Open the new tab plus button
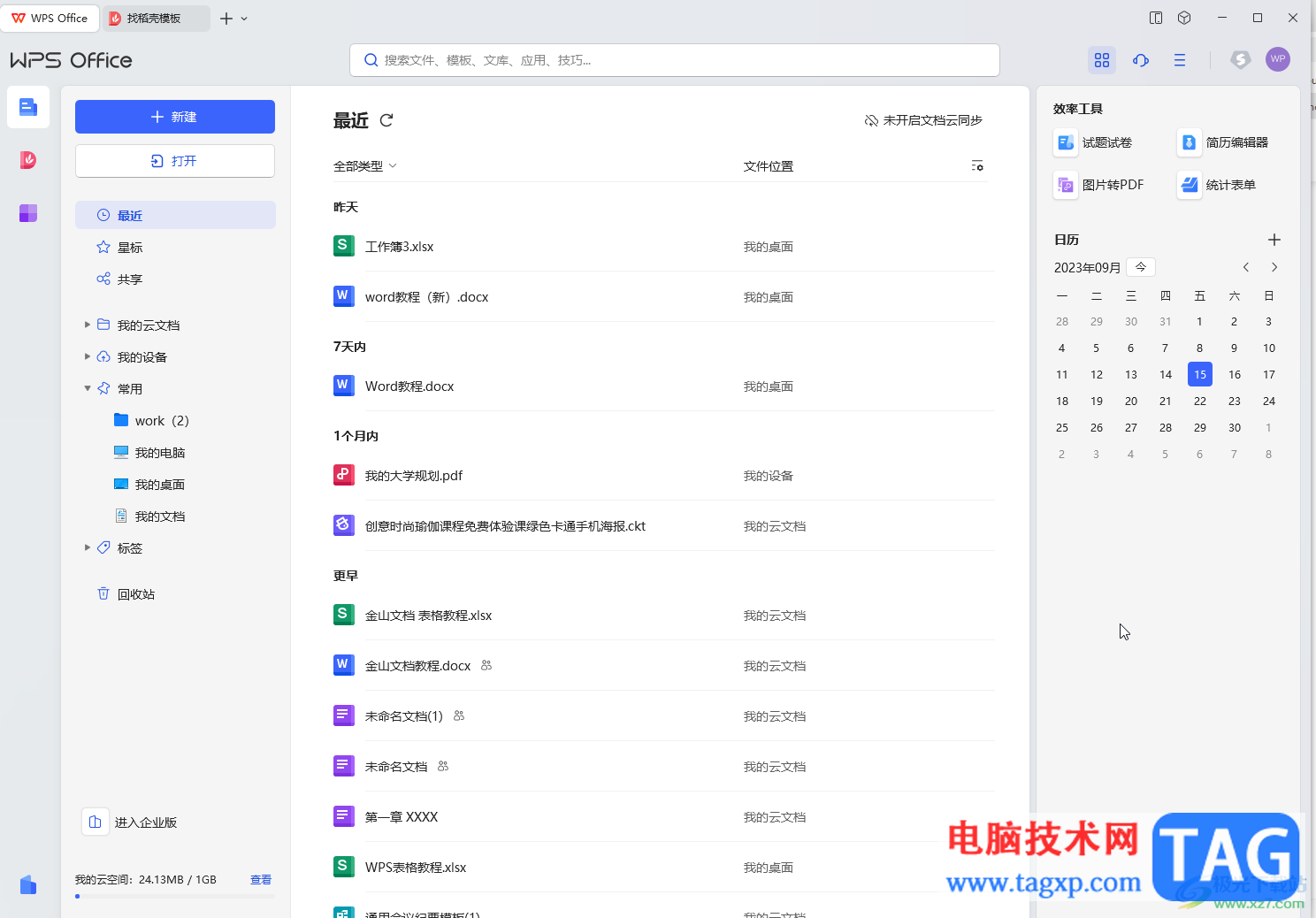Screen dimensions: 1316x918 pyautogui.click(x=226, y=18)
